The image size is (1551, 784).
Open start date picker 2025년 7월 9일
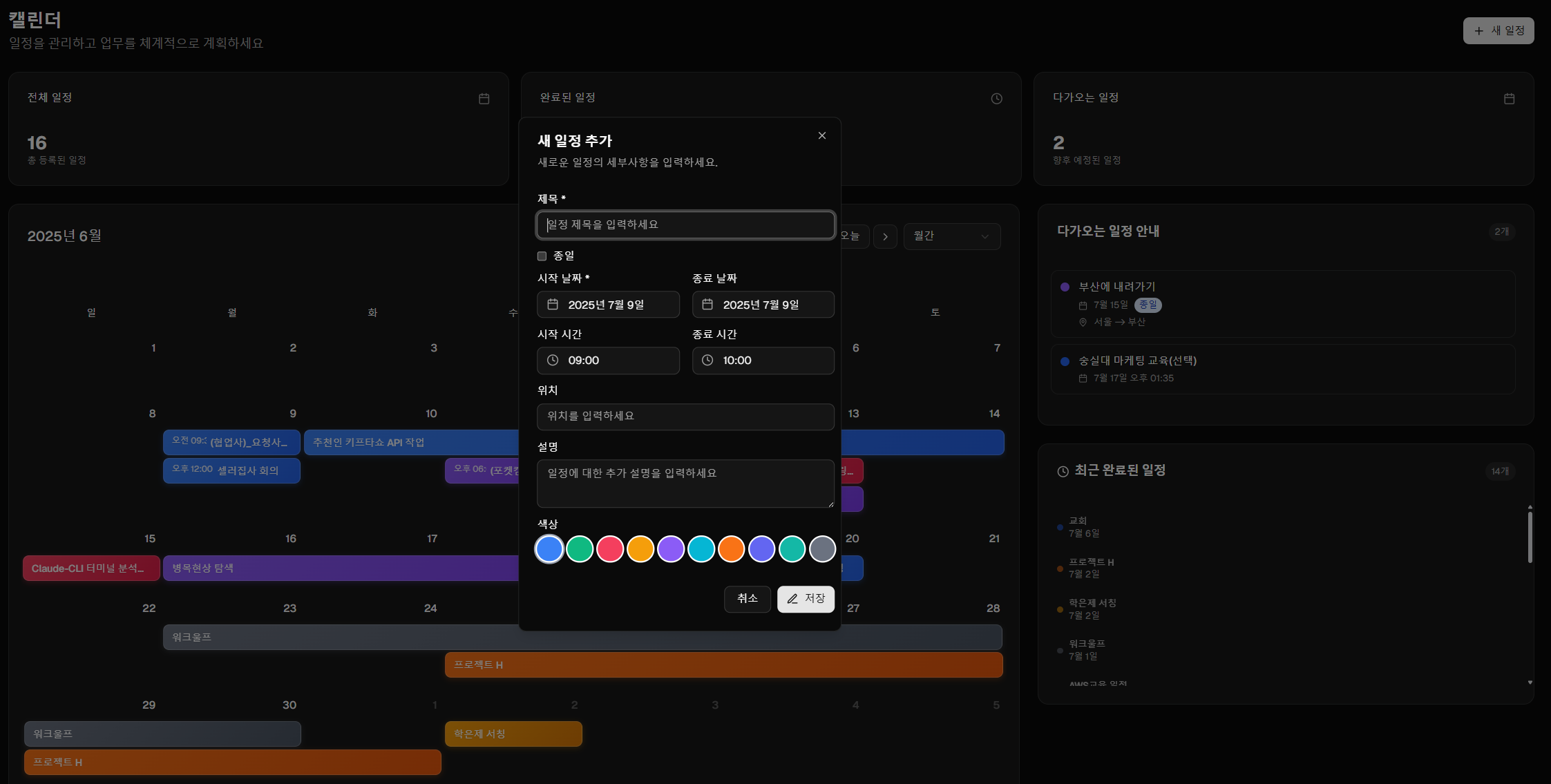pos(608,305)
